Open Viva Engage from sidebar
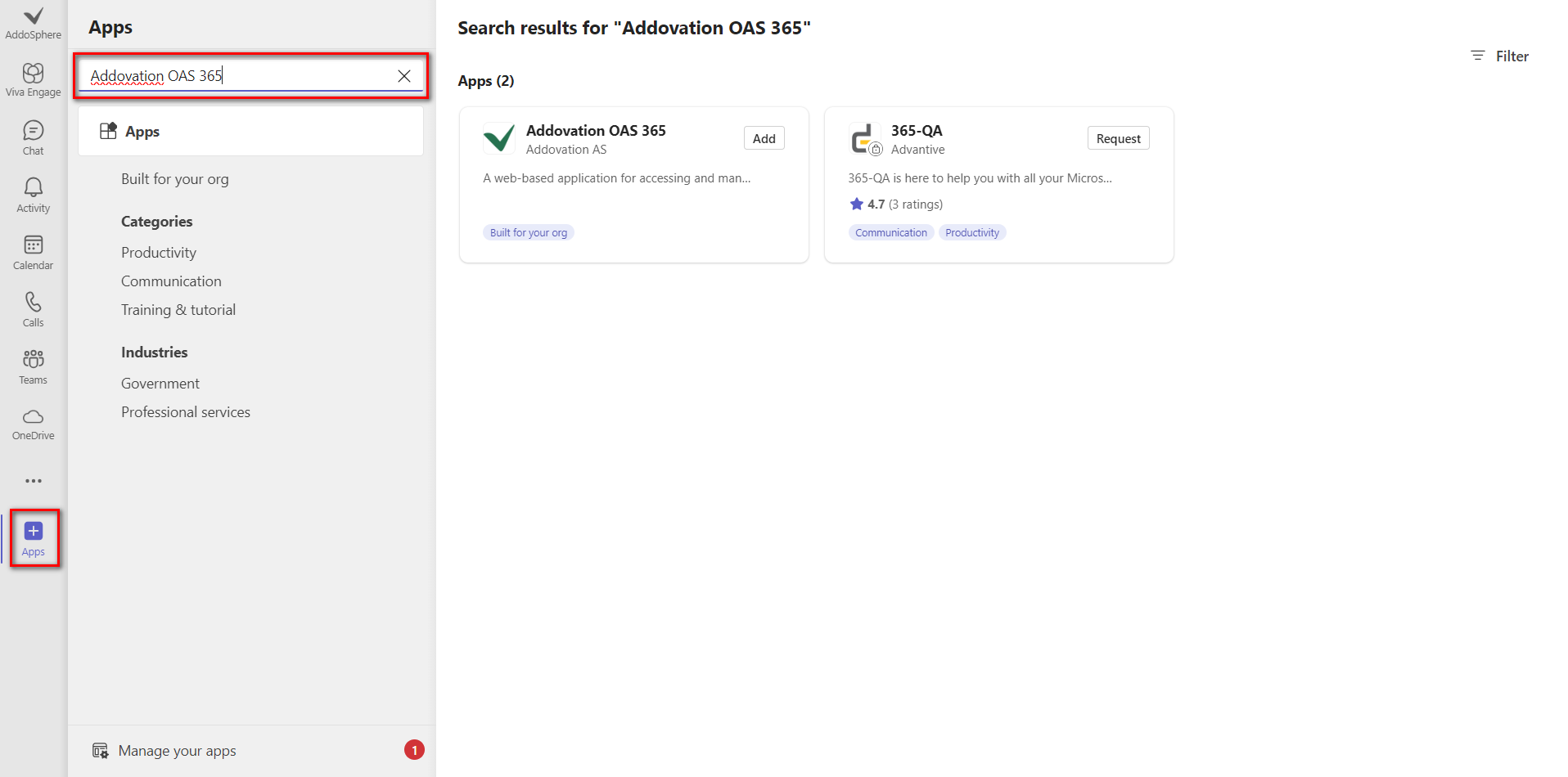This screenshot has width=1568, height=777. point(33,79)
